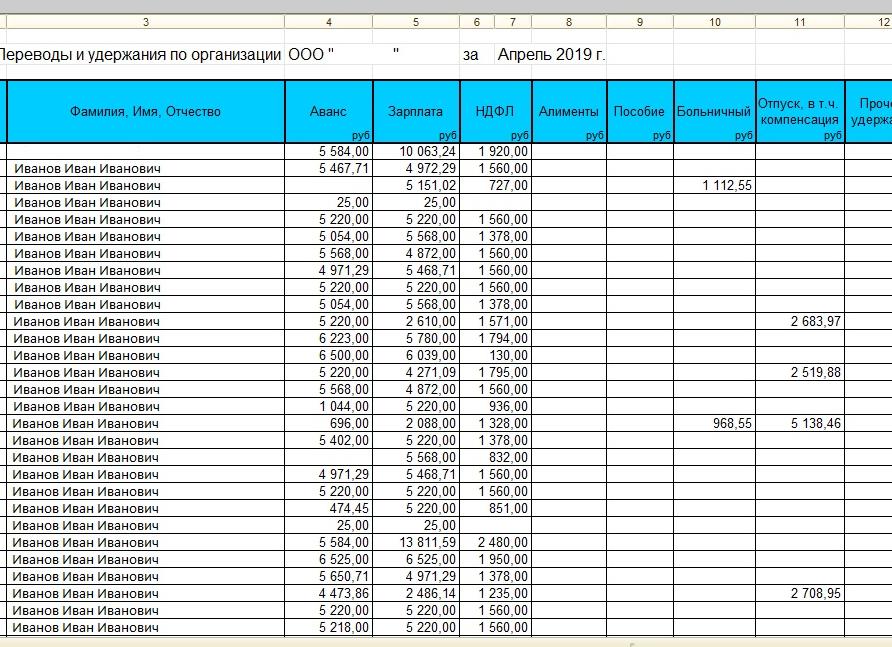
Task: Click the 'Алименты' column heading
Action: (x=569, y=112)
